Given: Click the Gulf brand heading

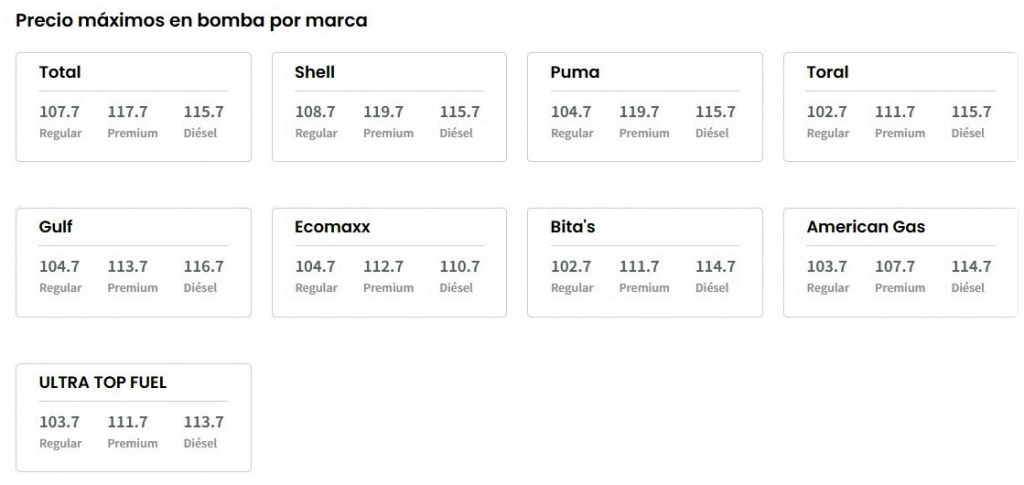Looking at the screenshot, I should [56, 227].
